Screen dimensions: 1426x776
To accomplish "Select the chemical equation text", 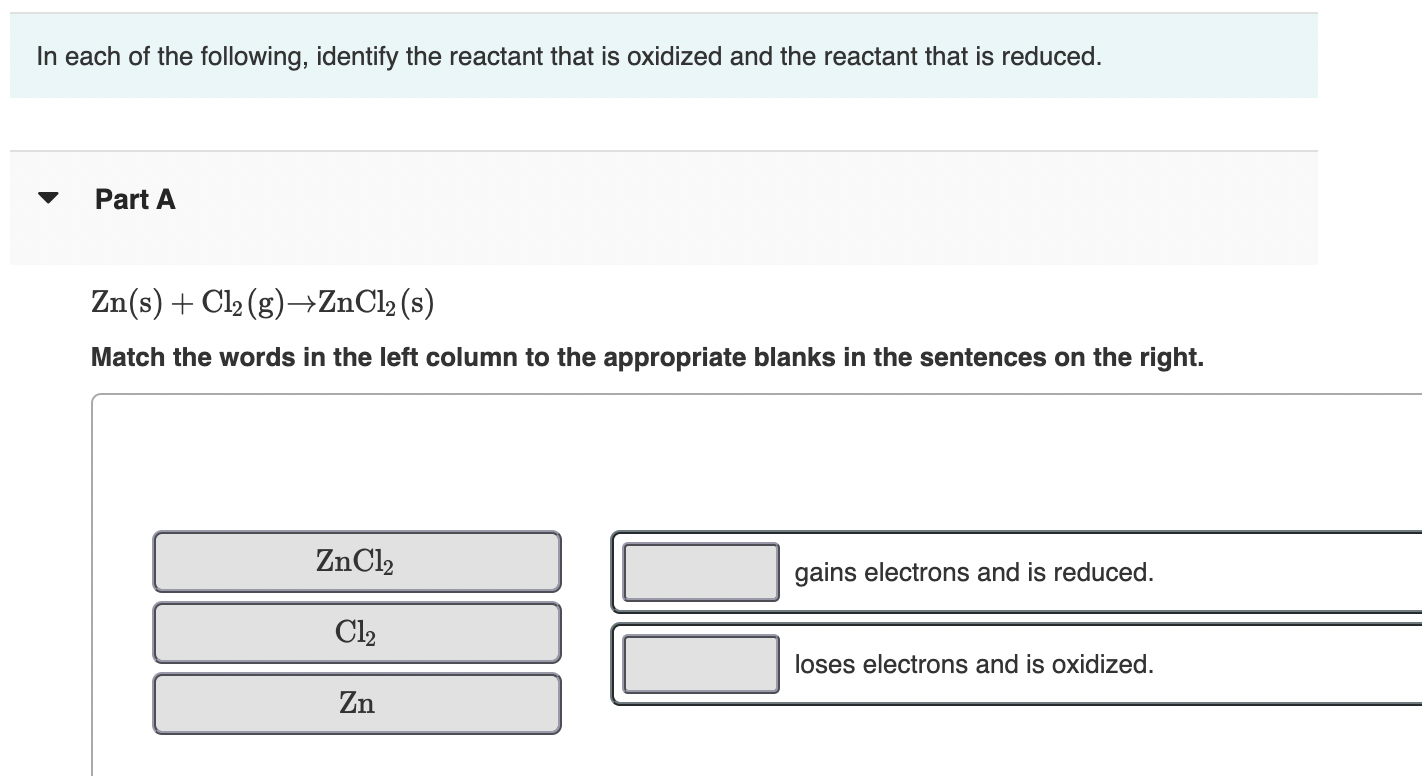I will 262,303.
